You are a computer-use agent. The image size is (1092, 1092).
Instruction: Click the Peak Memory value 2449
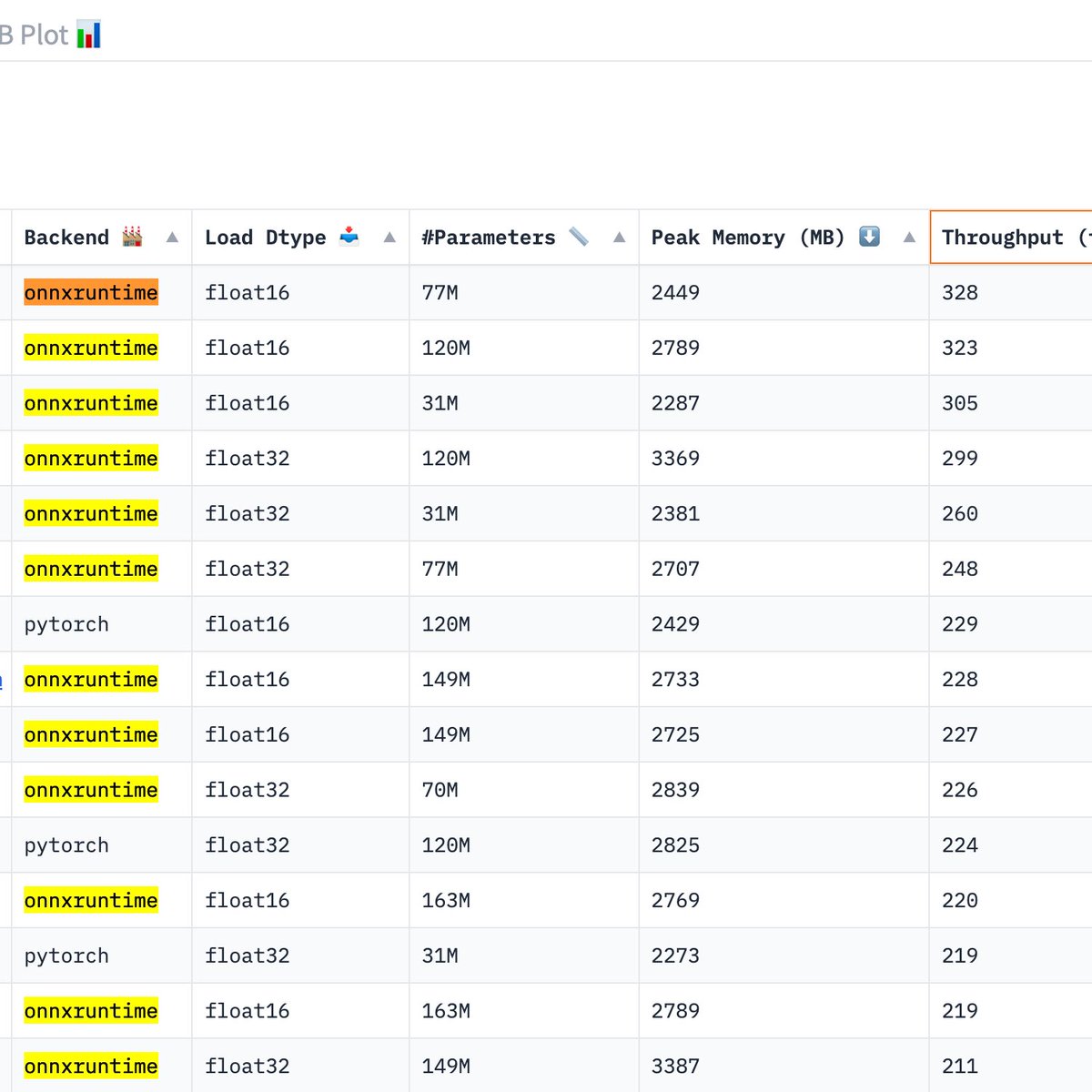tap(675, 292)
